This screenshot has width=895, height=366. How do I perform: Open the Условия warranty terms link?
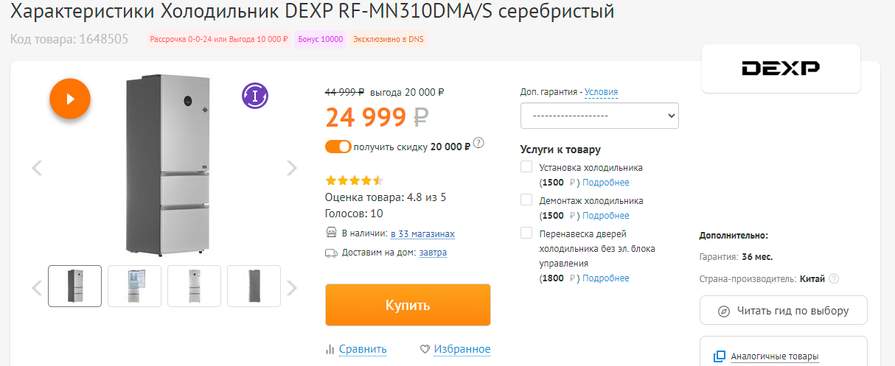click(x=601, y=92)
